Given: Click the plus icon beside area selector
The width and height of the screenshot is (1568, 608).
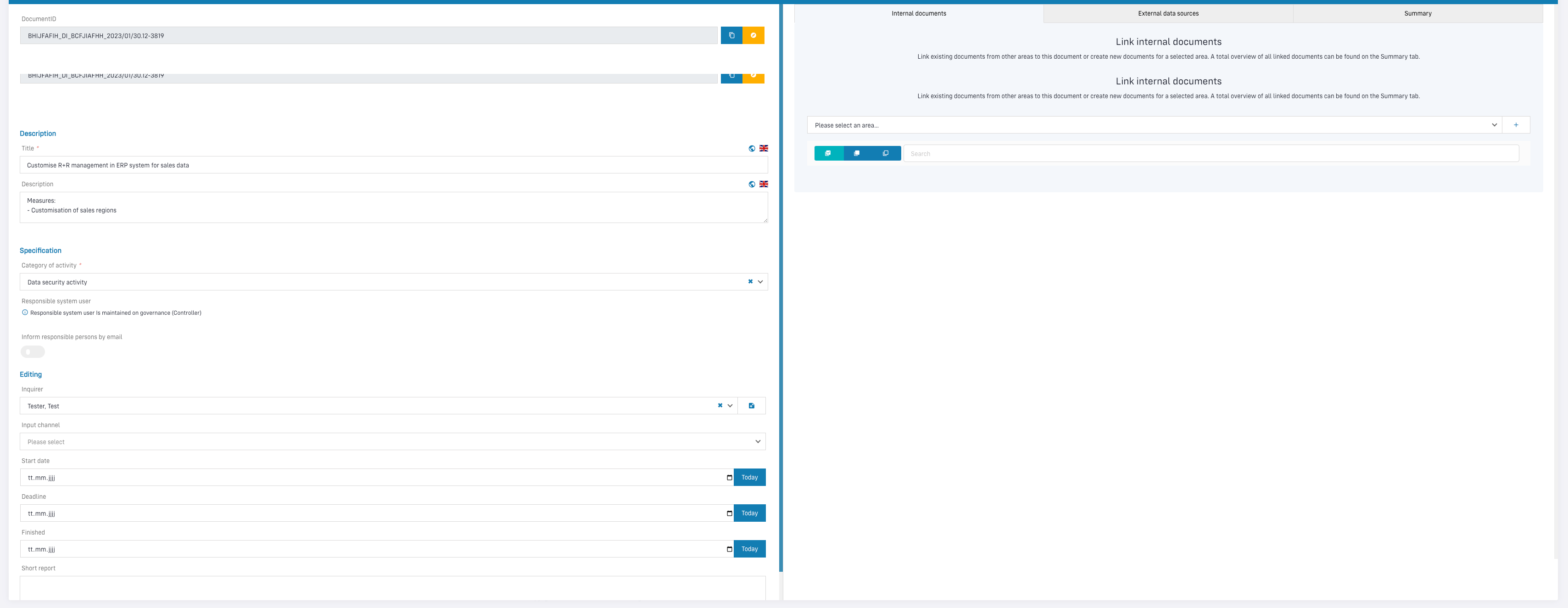Looking at the screenshot, I should [1516, 125].
